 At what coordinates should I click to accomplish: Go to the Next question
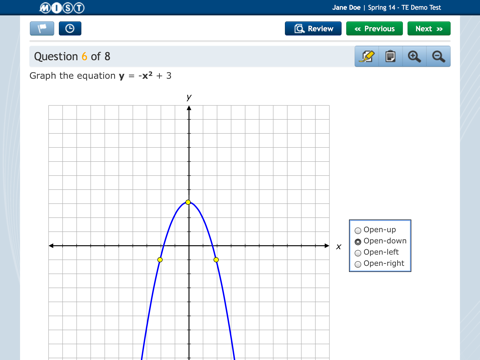pyautogui.click(x=429, y=29)
